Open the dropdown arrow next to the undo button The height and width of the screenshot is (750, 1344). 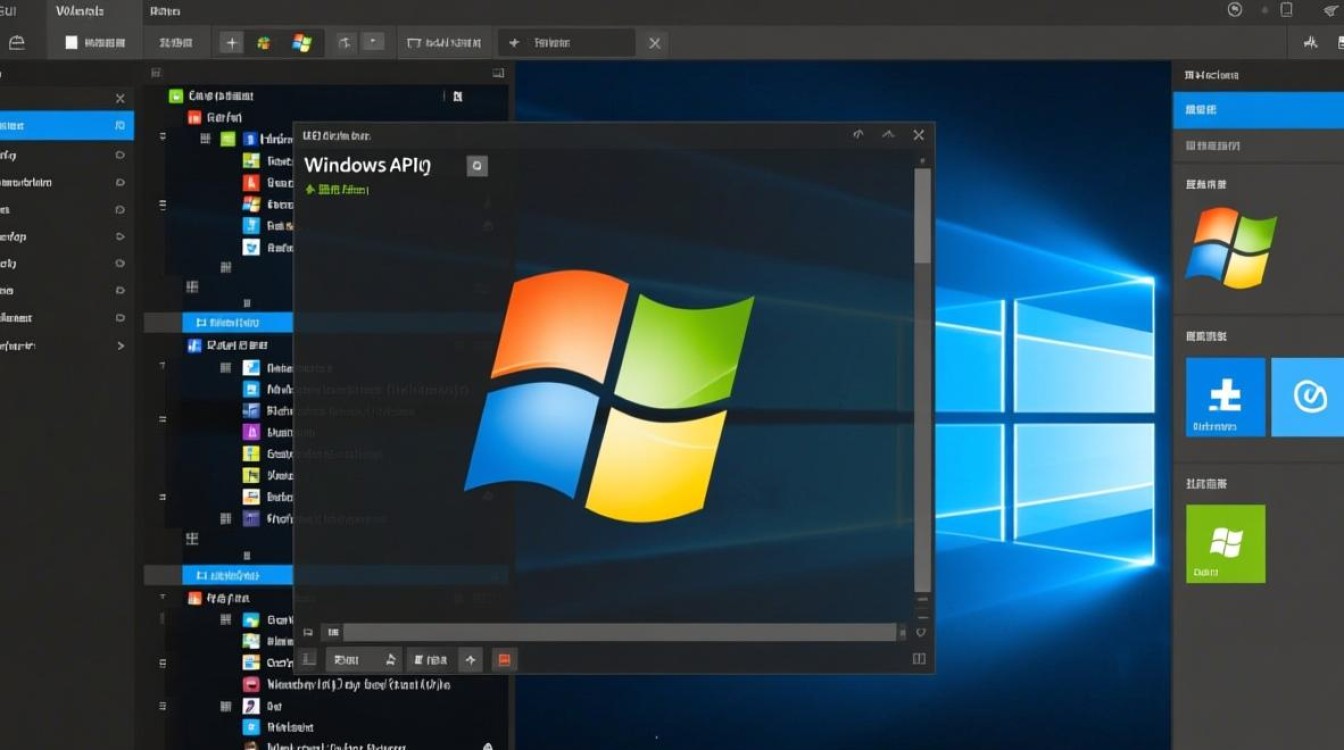tap(372, 42)
